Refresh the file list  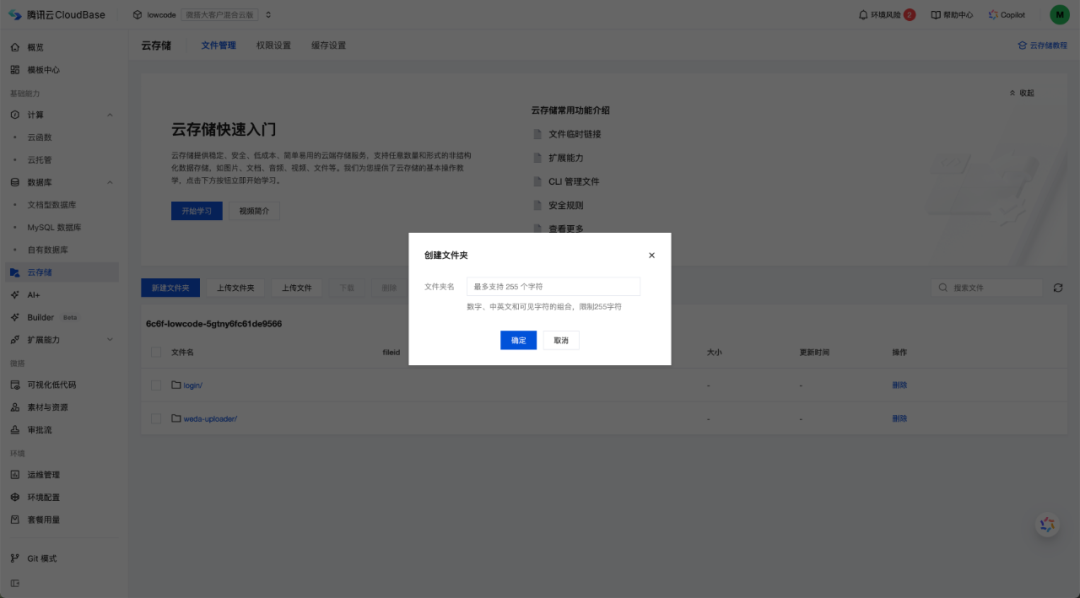click(1059, 287)
